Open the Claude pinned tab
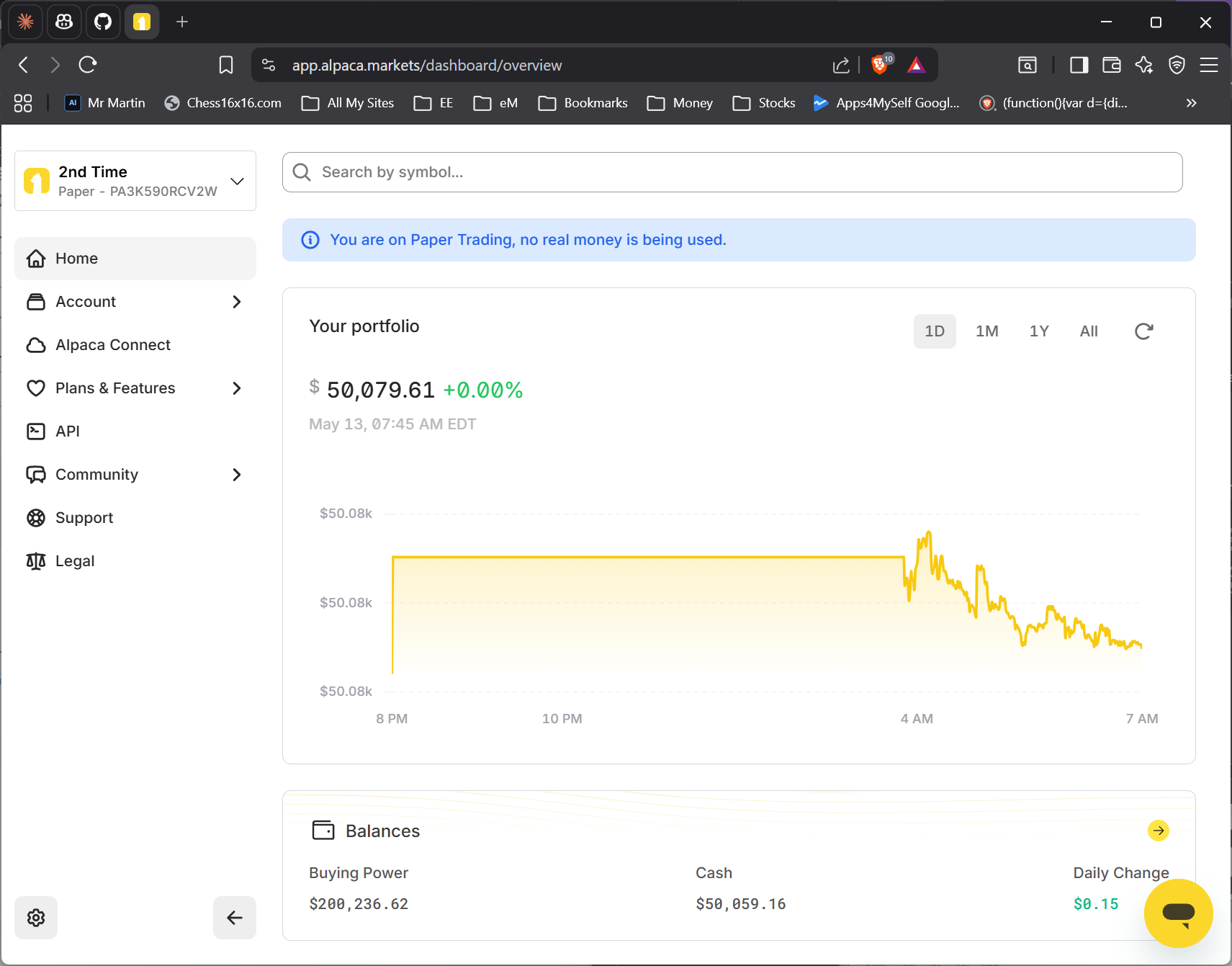The height and width of the screenshot is (966, 1232). (25, 22)
